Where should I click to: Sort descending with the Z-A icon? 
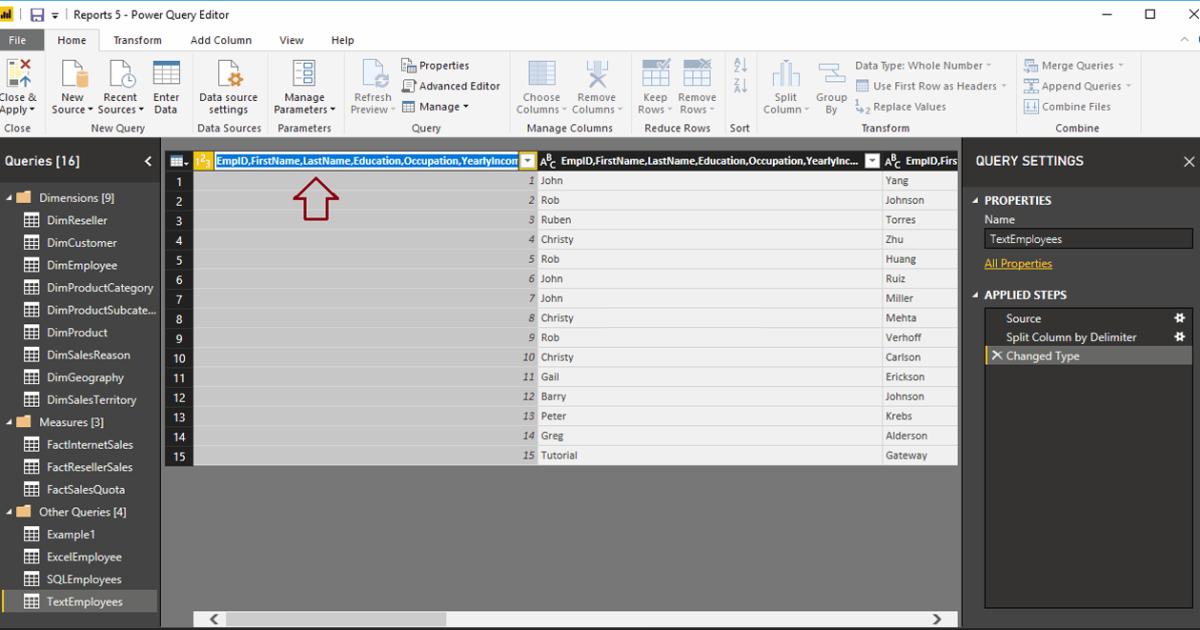click(x=741, y=86)
